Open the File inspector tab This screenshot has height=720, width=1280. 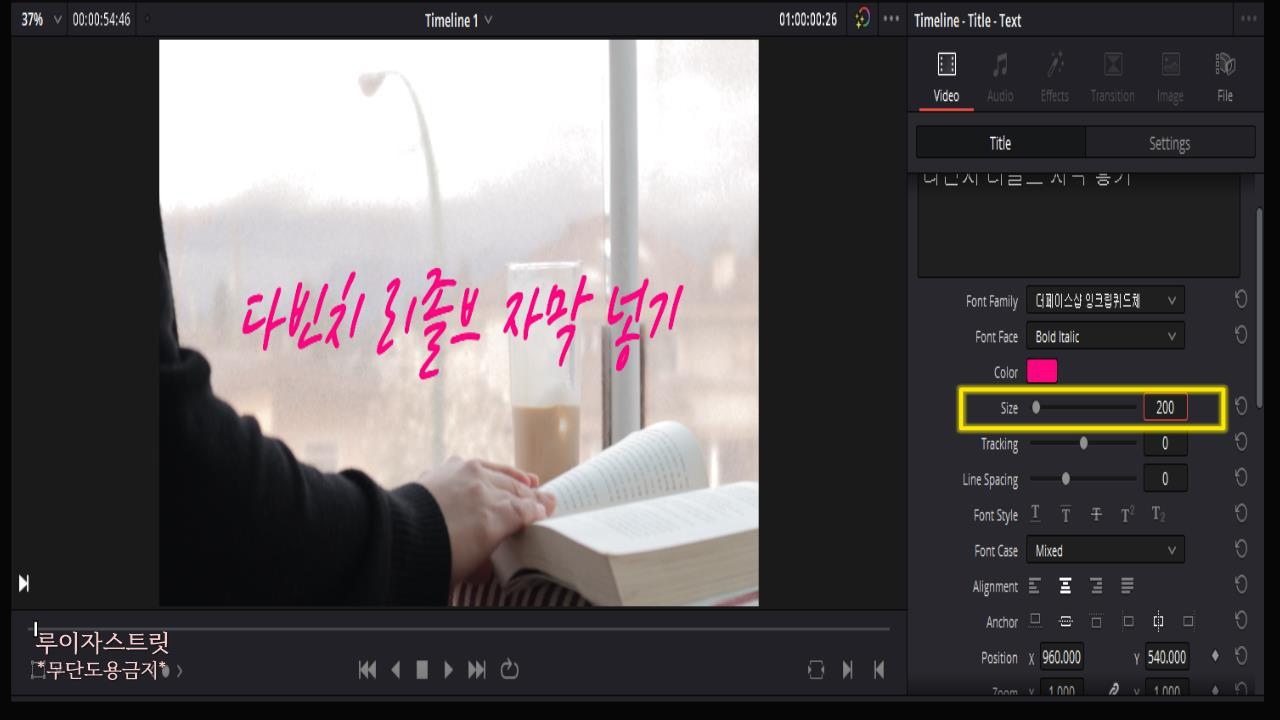(1225, 78)
